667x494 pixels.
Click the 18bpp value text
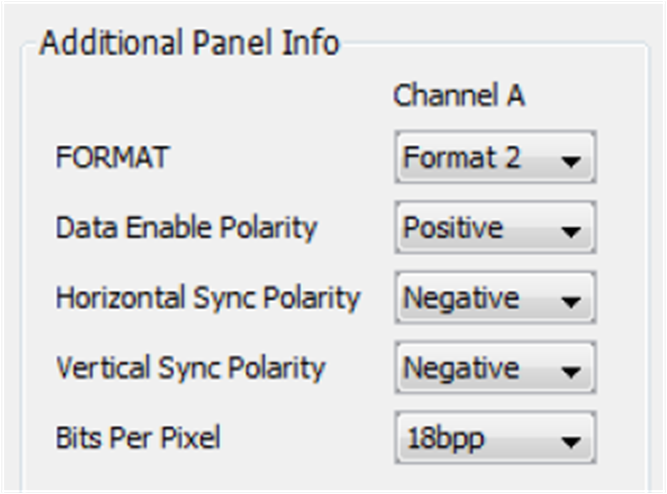pyautogui.click(x=444, y=438)
